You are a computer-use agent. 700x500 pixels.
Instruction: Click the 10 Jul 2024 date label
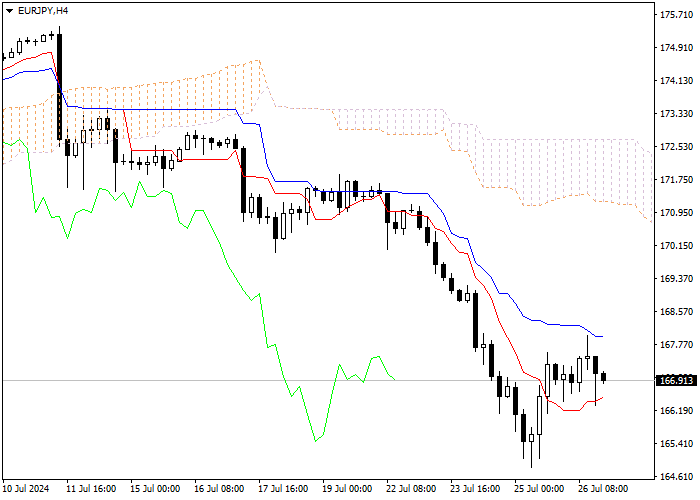pyautogui.click(x=26, y=489)
